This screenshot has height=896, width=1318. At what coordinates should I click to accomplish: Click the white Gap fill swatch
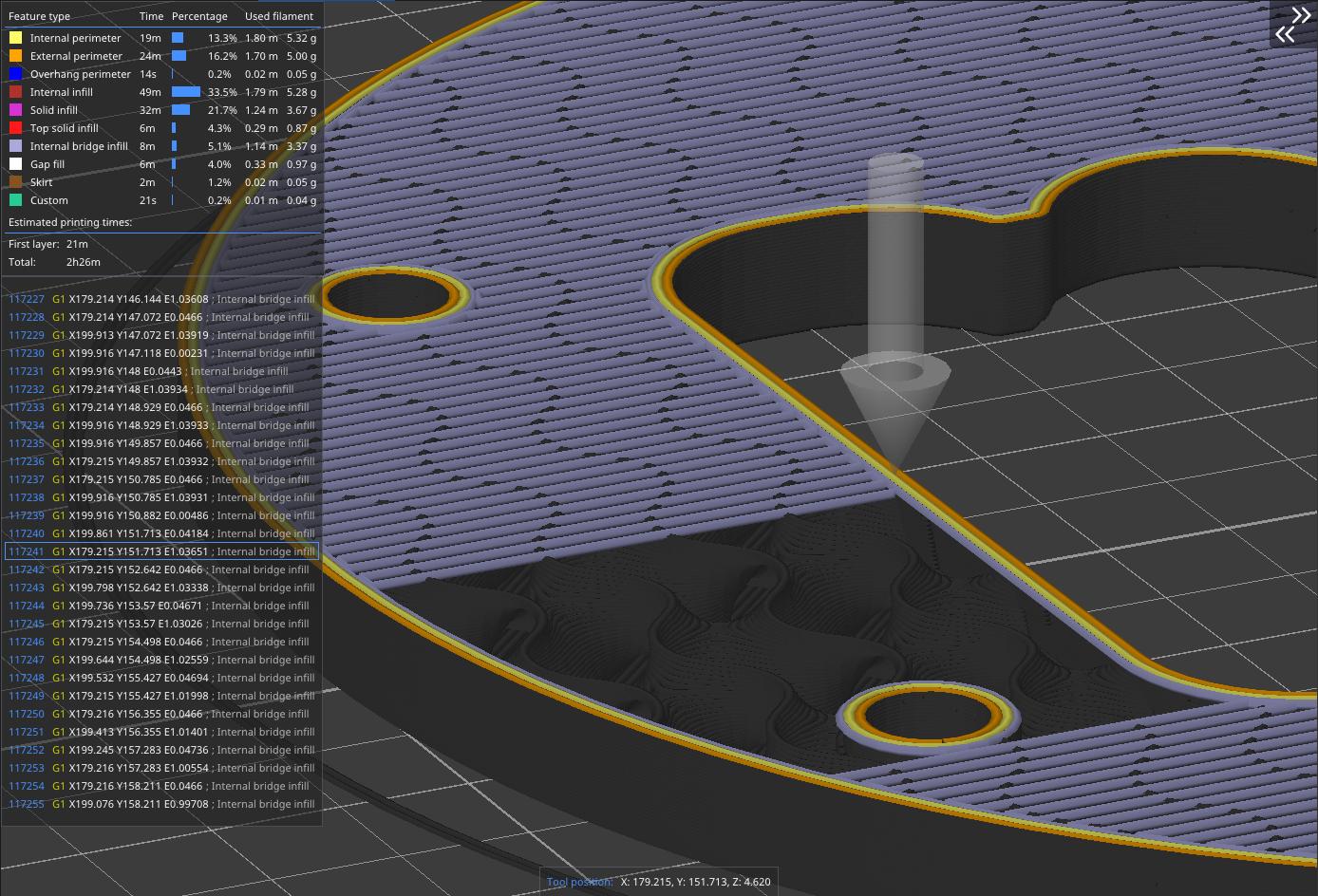pos(14,164)
